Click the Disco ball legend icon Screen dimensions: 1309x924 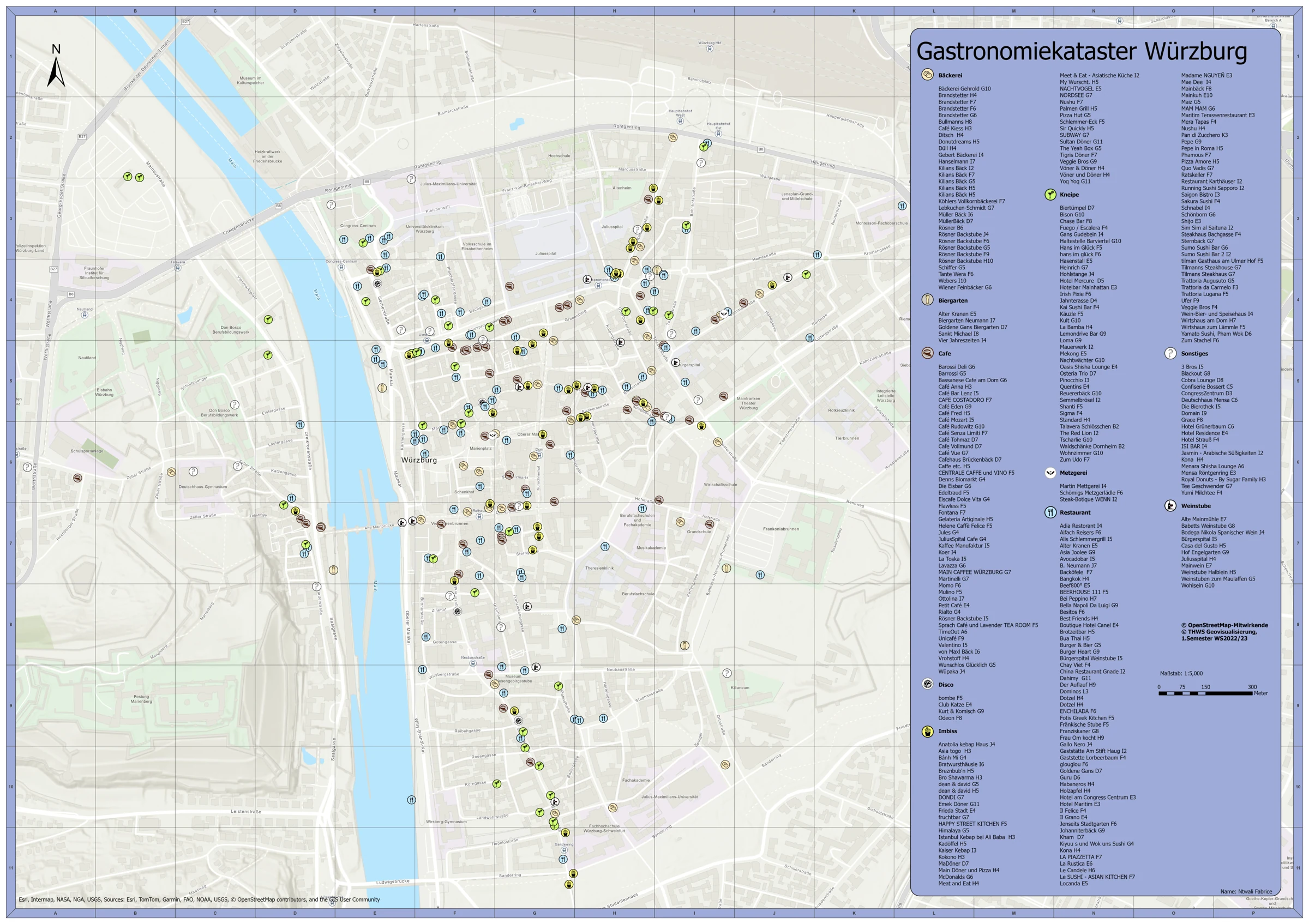927,684
